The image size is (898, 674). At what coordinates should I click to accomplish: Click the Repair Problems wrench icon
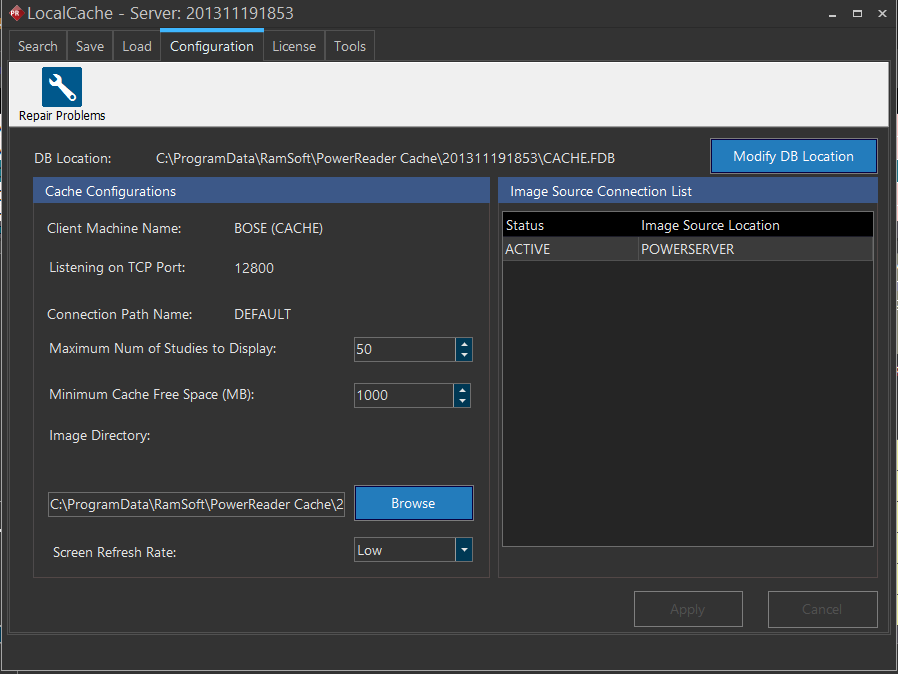pos(62,88)
